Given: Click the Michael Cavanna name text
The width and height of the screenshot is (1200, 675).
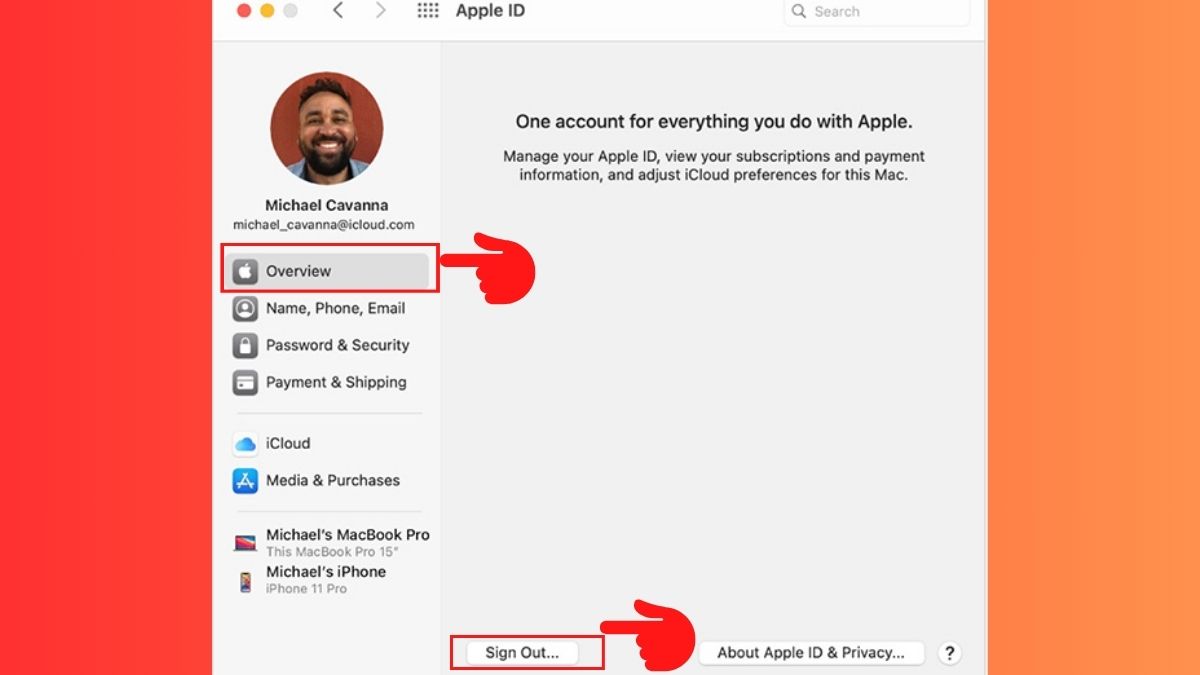Looking at the screenshot, I should 326,205.
